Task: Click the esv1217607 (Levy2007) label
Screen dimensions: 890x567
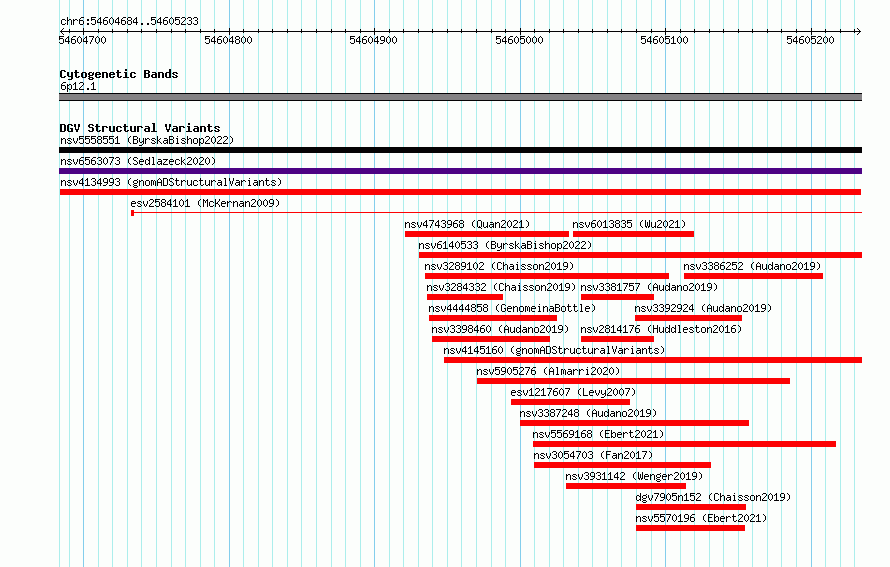Action: point(573,392)
